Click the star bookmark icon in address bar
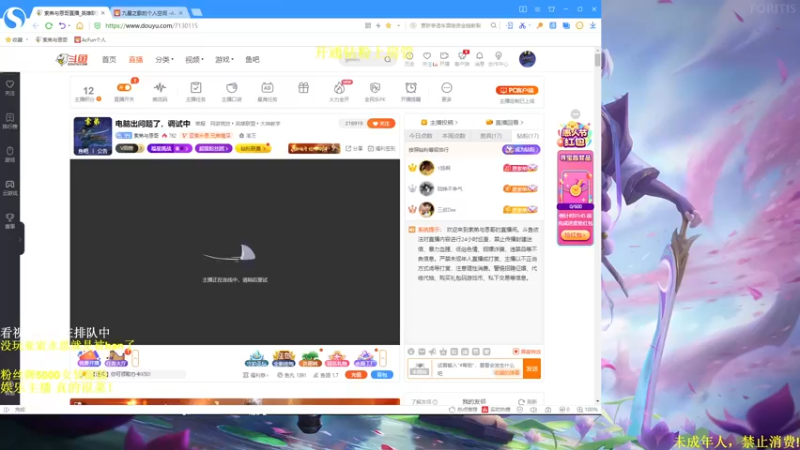 [x=388, y=26]
